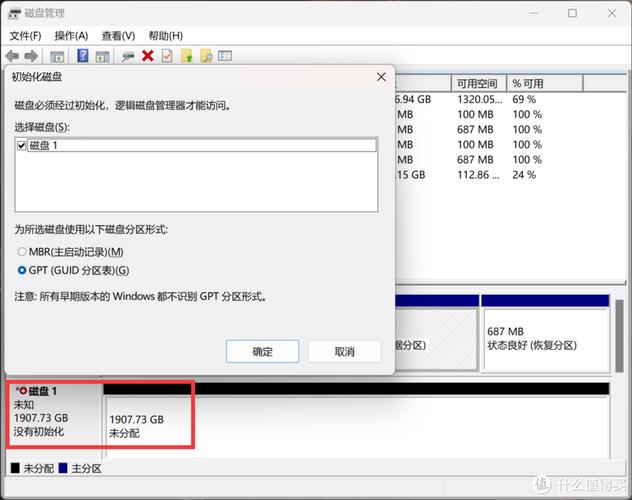
Task: Open the 查看(V) menu
Action: 118,36
